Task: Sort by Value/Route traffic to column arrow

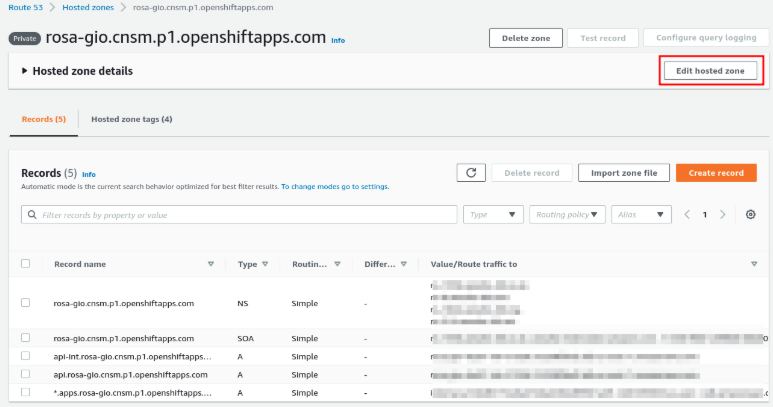Action: pyautogui.click(x=754, y=264)
